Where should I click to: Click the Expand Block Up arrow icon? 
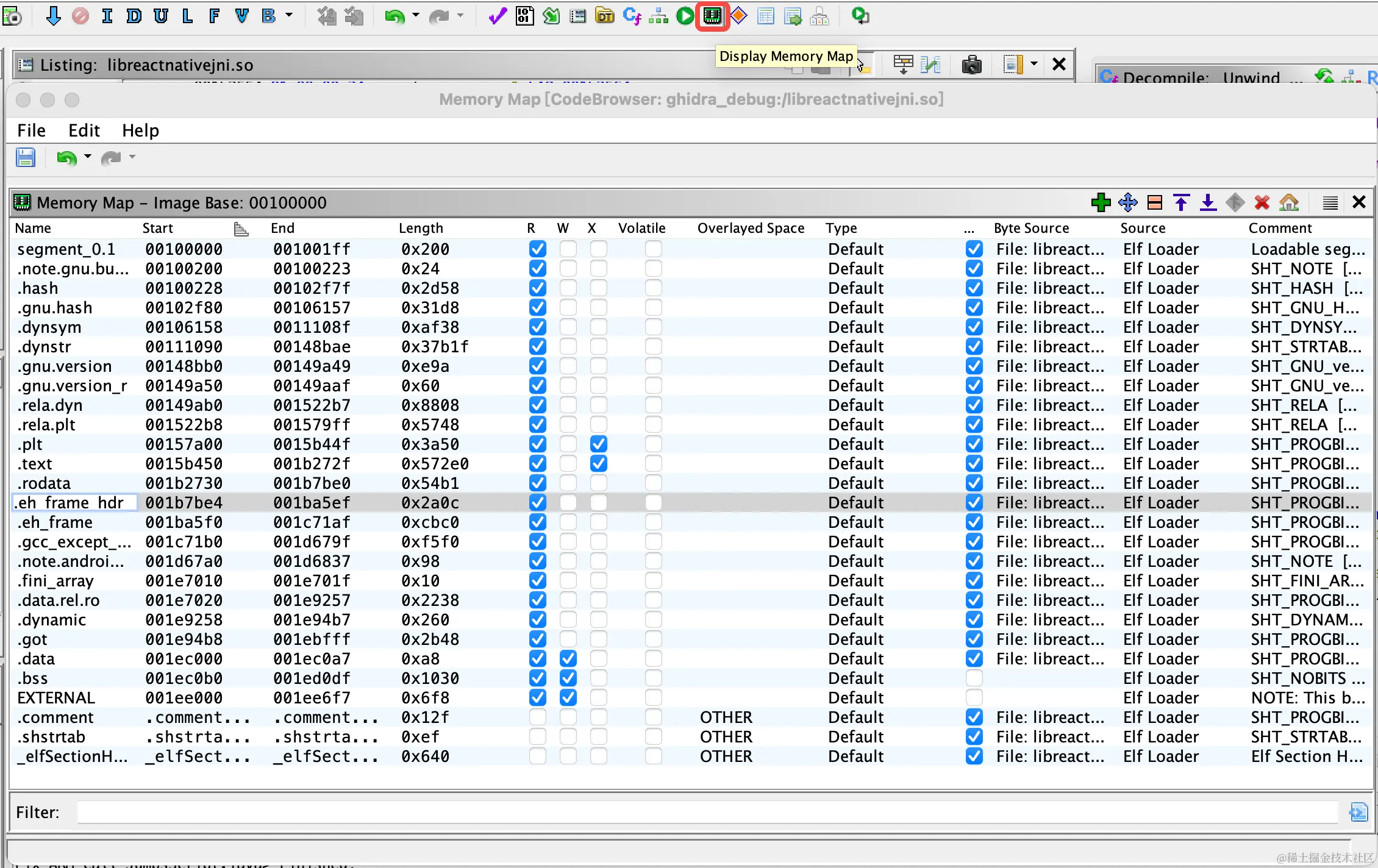[1182, 202]
